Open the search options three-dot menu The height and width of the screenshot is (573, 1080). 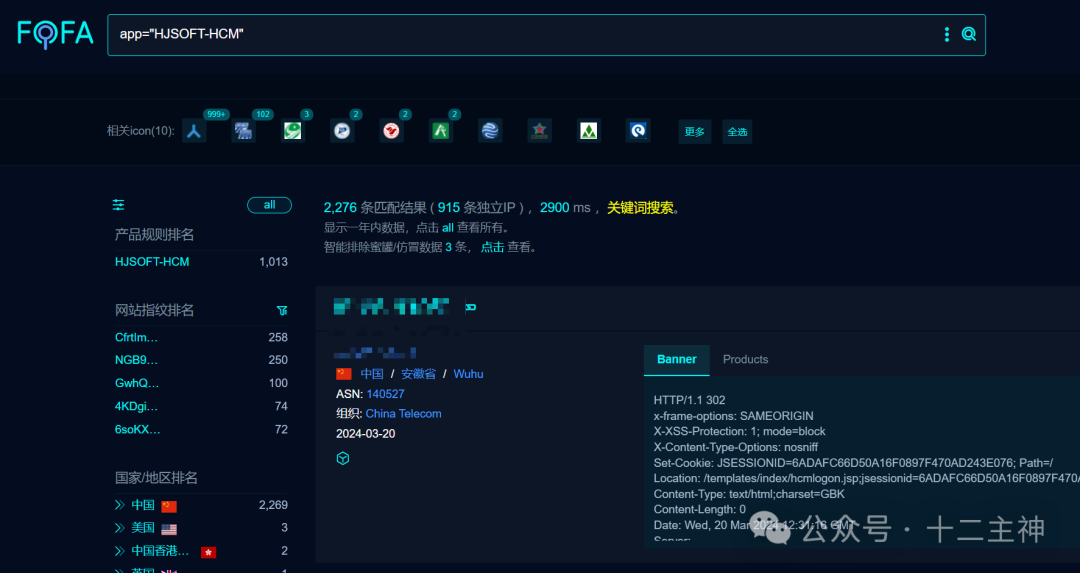click(946, 34)
